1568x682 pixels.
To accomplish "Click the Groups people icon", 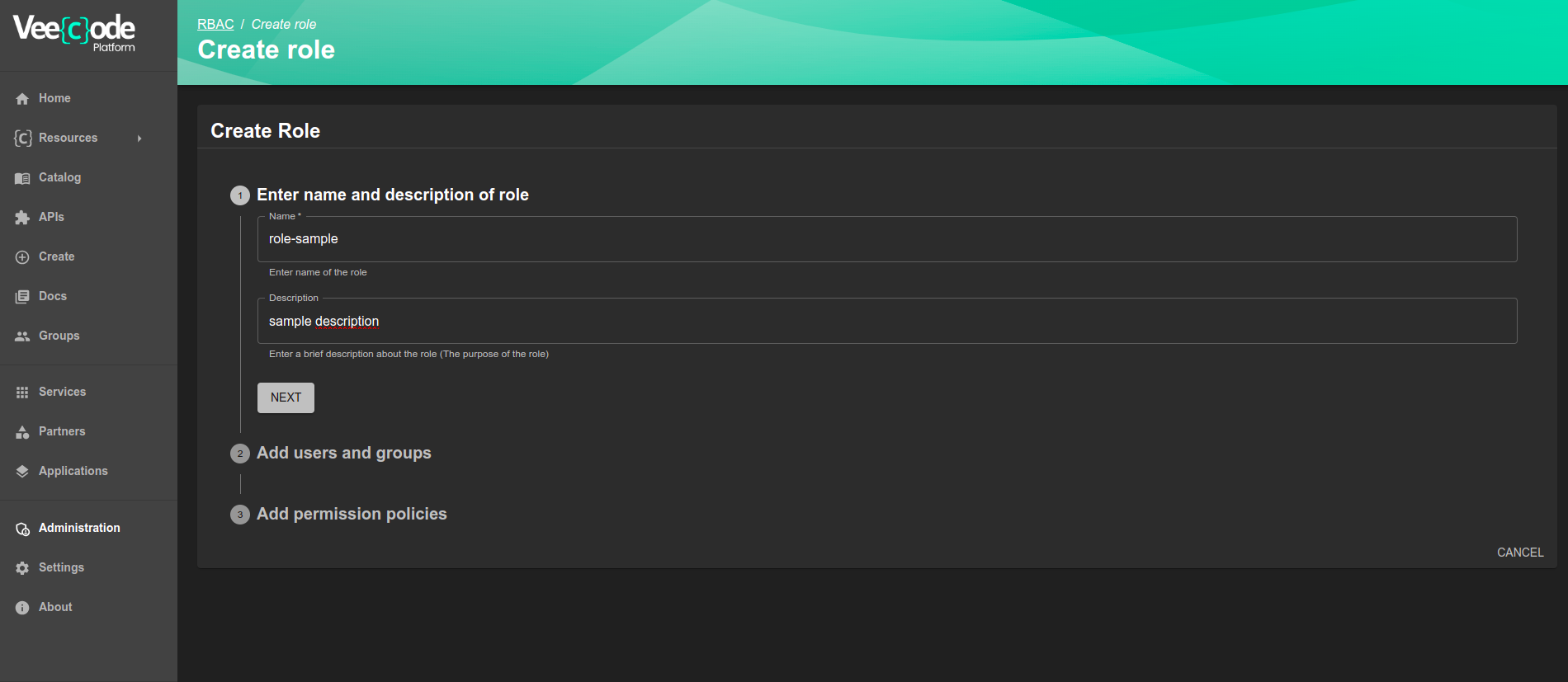I will tap(22, 336).
